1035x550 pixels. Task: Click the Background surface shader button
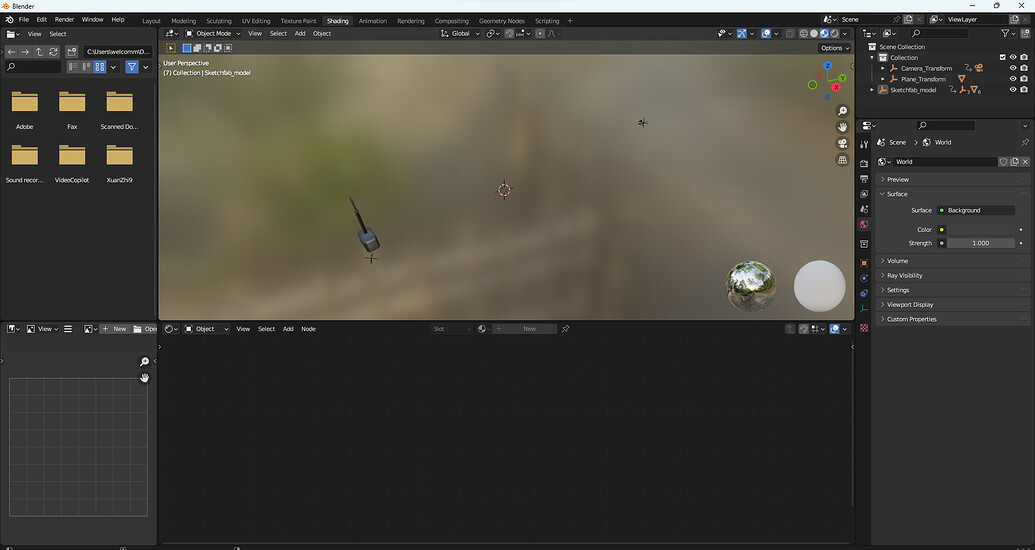coord(976,211)
